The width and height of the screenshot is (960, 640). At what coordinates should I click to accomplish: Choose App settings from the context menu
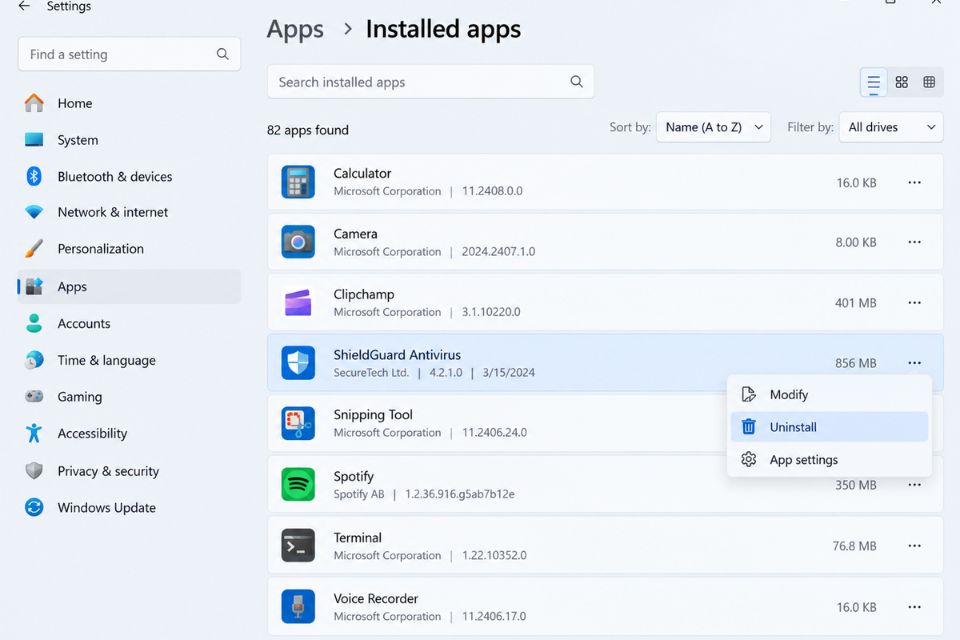[x=829, y=459]
